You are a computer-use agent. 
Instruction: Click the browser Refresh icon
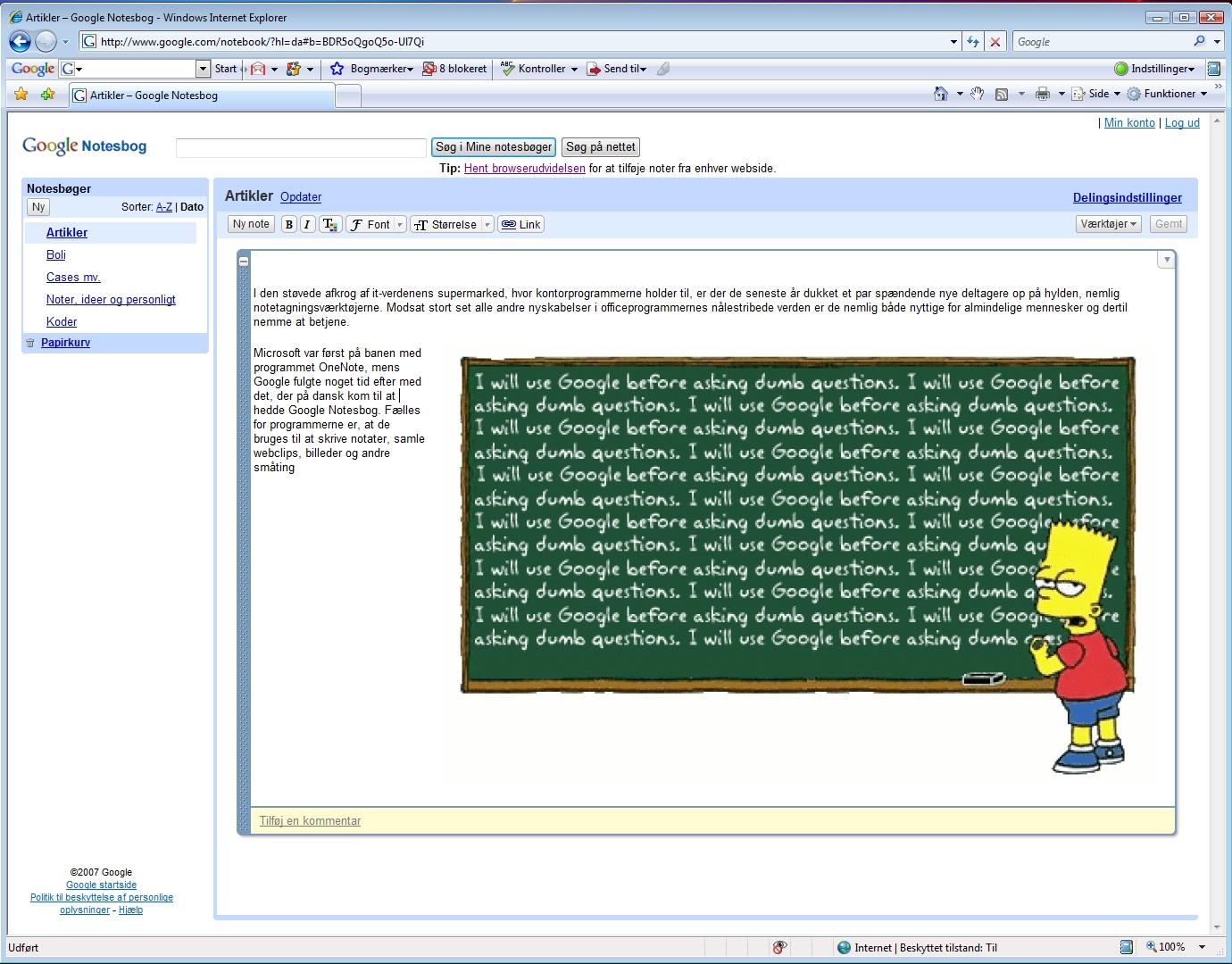972,42
